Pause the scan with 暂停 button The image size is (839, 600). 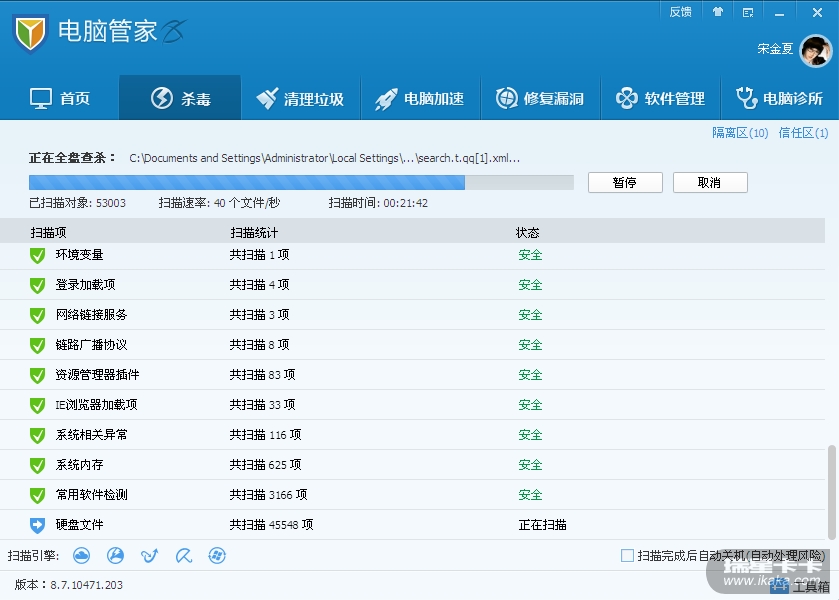[624, 182]
